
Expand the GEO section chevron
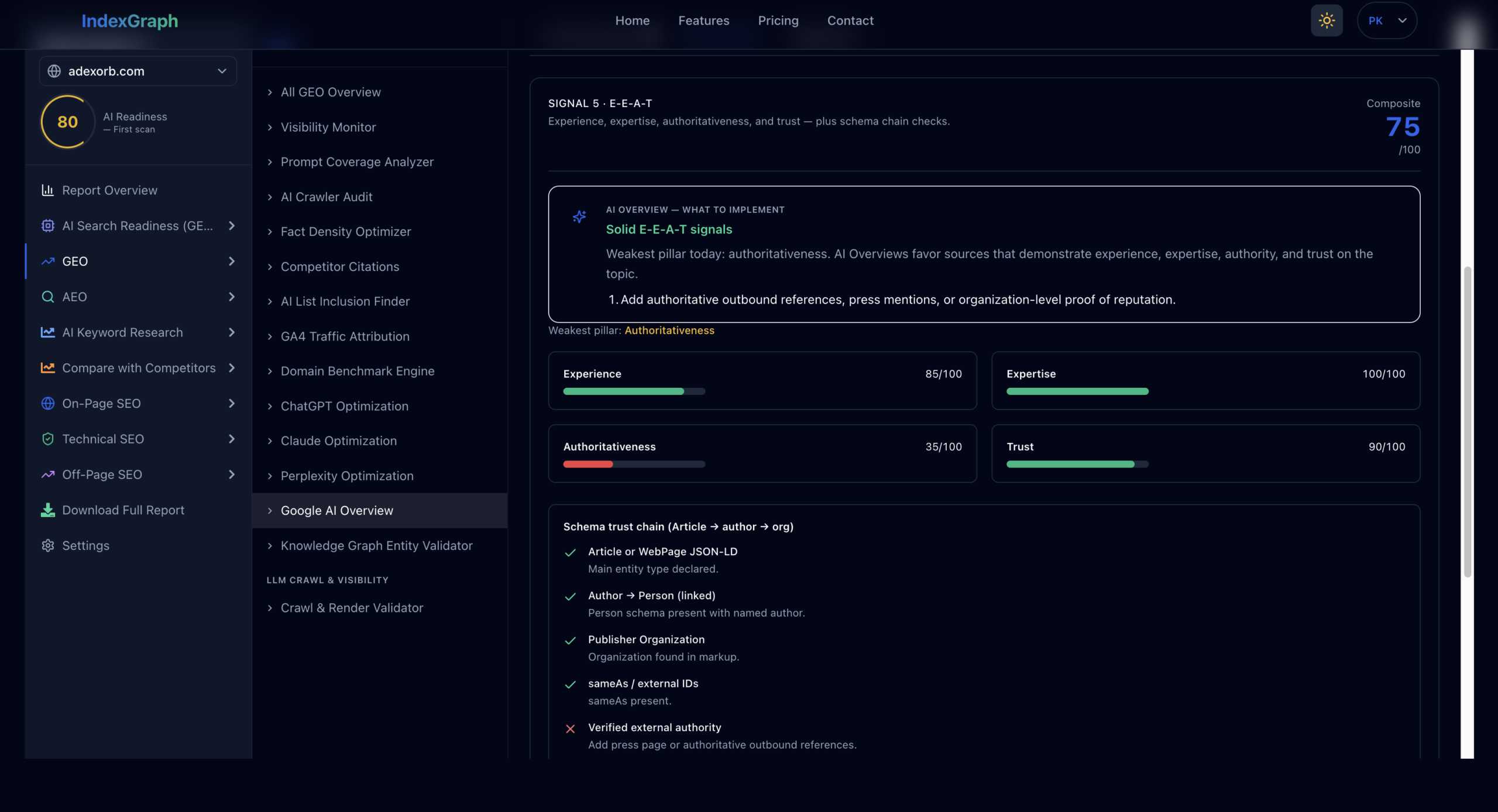coord(232,262)
